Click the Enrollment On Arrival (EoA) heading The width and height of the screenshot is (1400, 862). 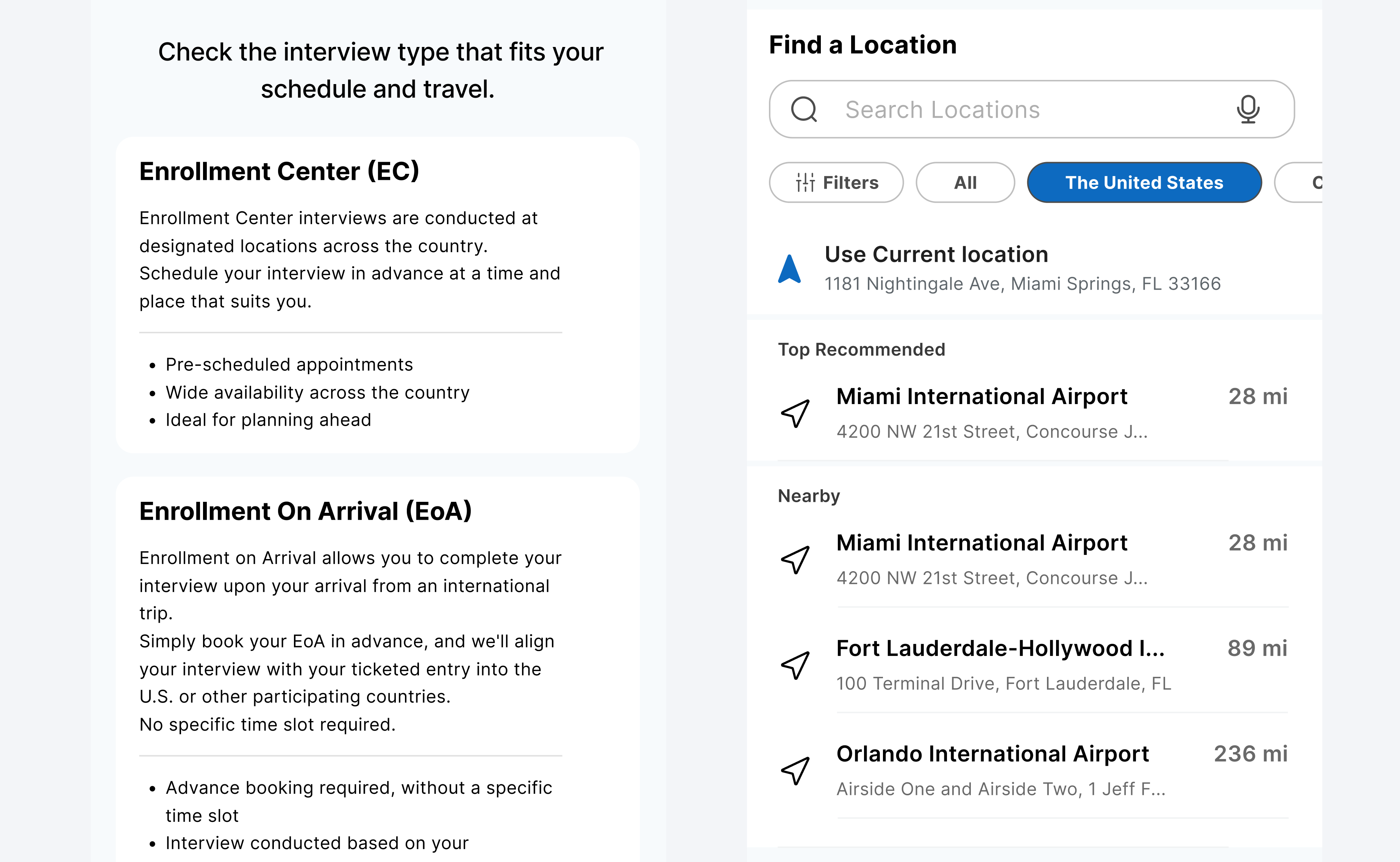[x=306, y=511]
